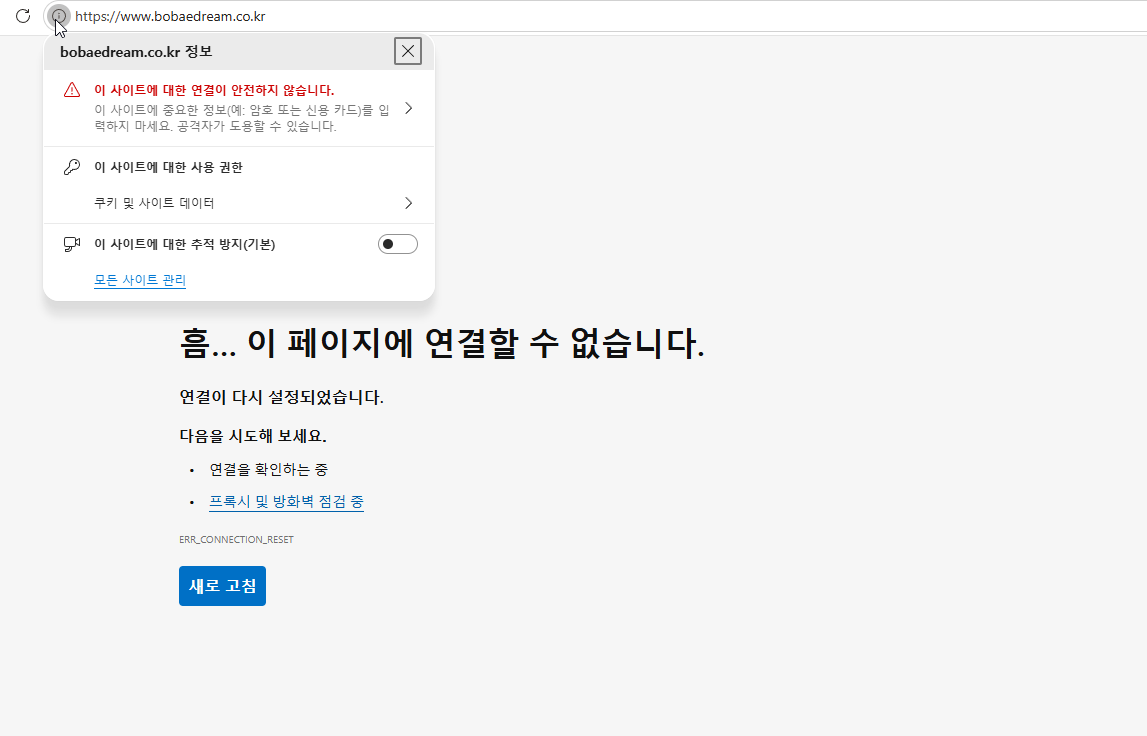Image resolution: width=1147 pixels, height=736 pixels.
Task: Click the red warning triangle icon
Action: coord(71,89)
